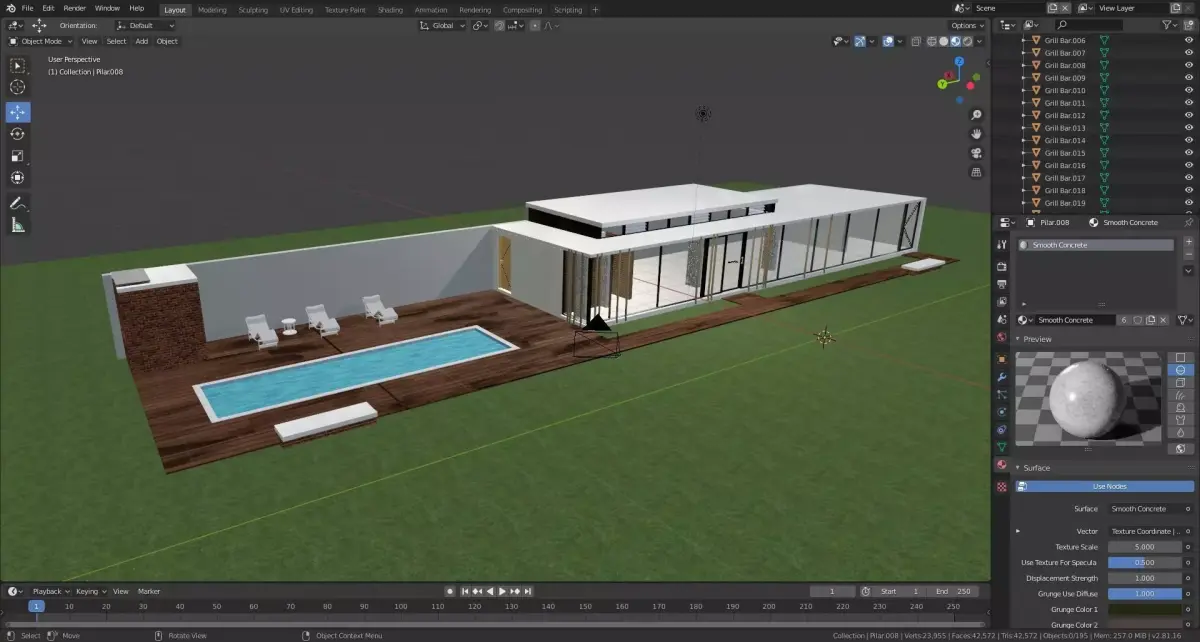Add a material slot with plus button
1200x642 pixels.
(1188, 242)
